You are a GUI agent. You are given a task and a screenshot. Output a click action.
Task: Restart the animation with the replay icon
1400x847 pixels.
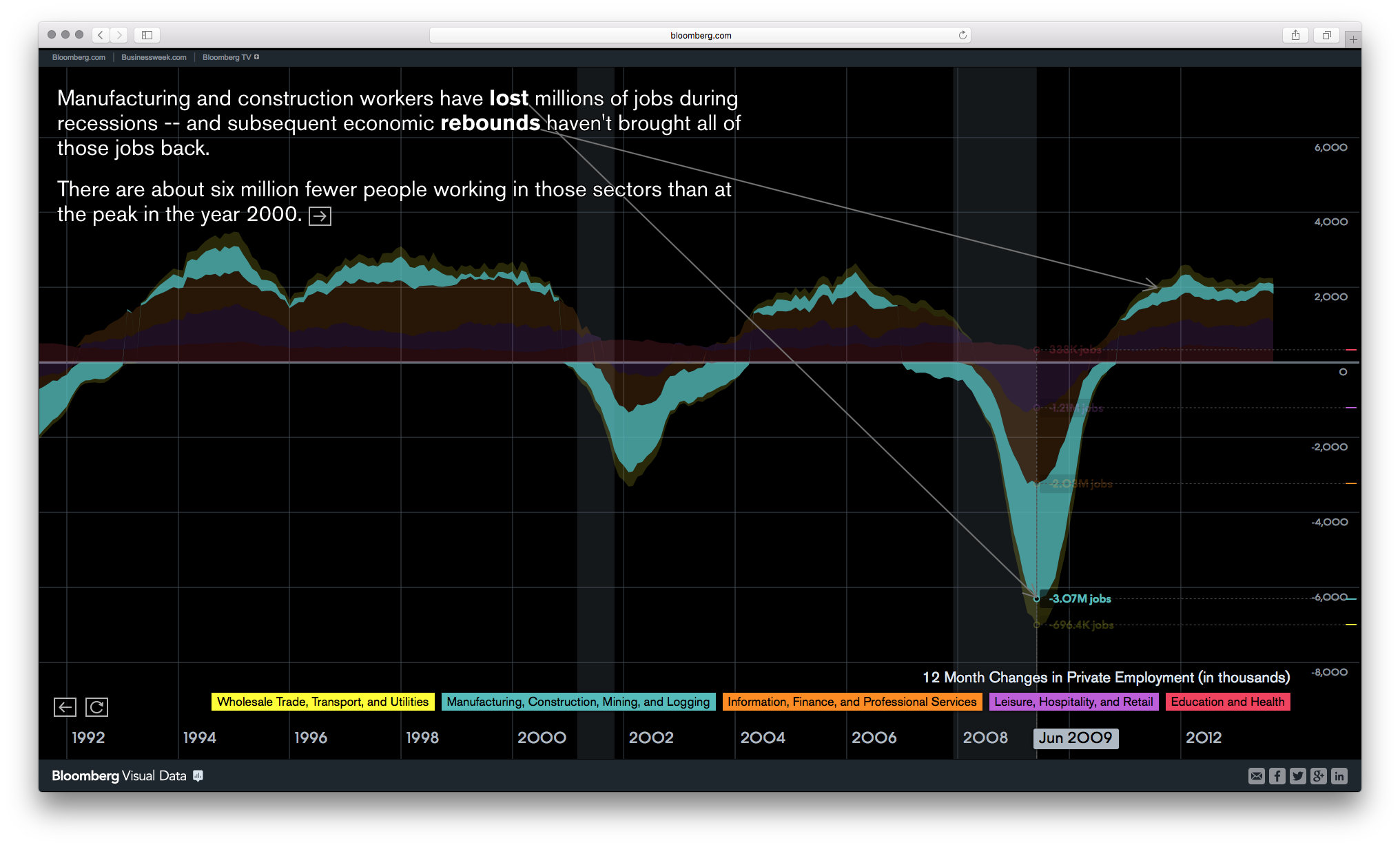96,707
